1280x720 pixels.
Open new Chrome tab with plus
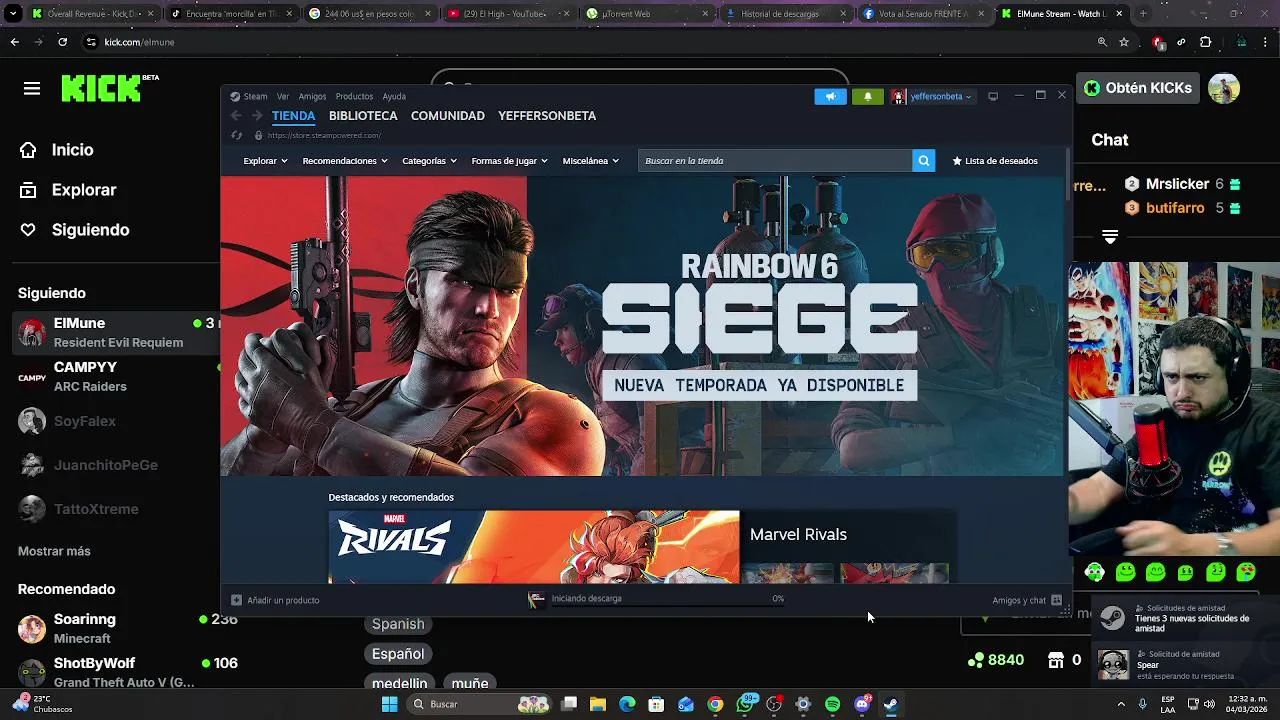(1143, 14)
